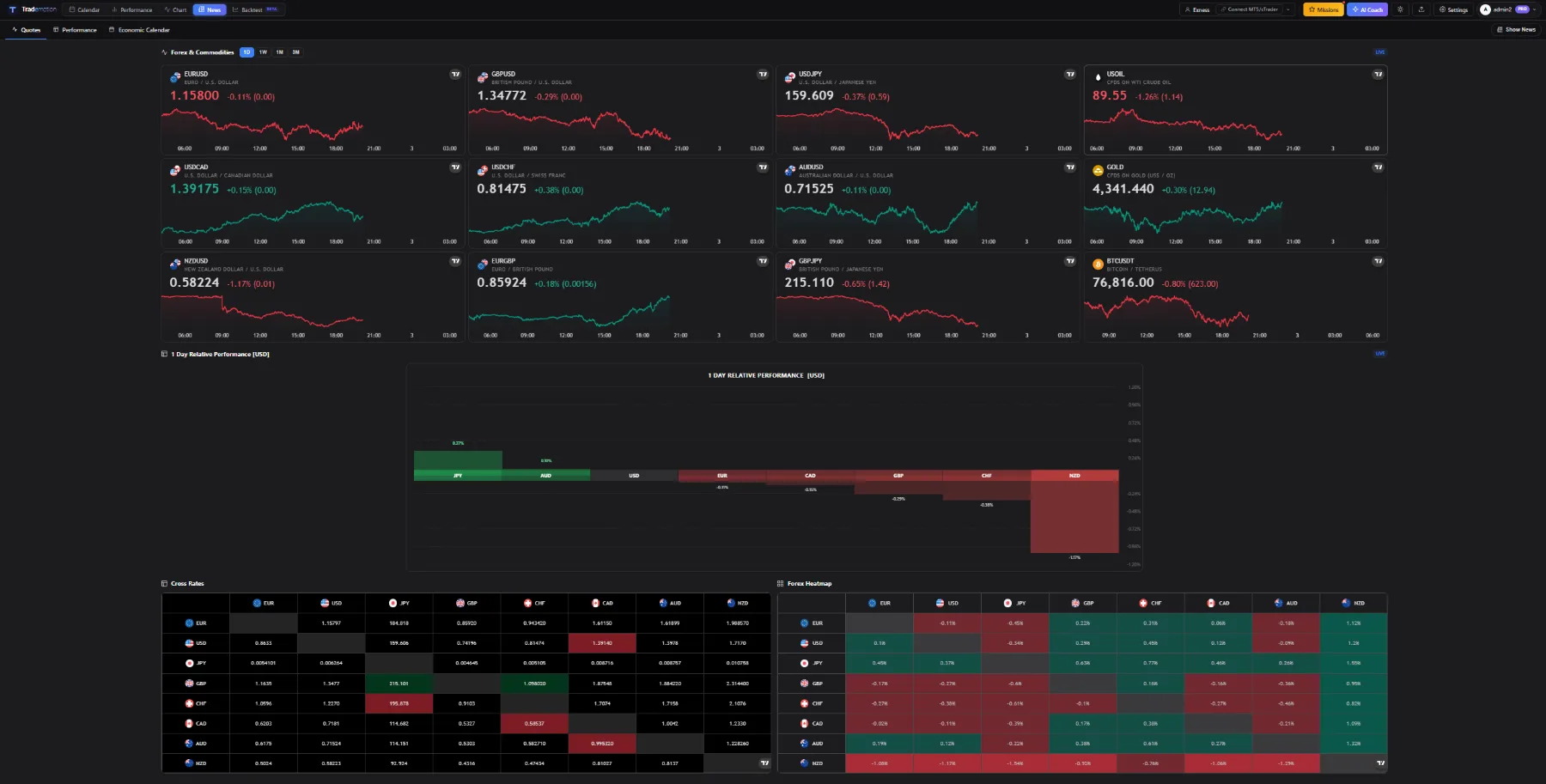
Task: Open the AI Coach button
Action: tap(1367, 9)
